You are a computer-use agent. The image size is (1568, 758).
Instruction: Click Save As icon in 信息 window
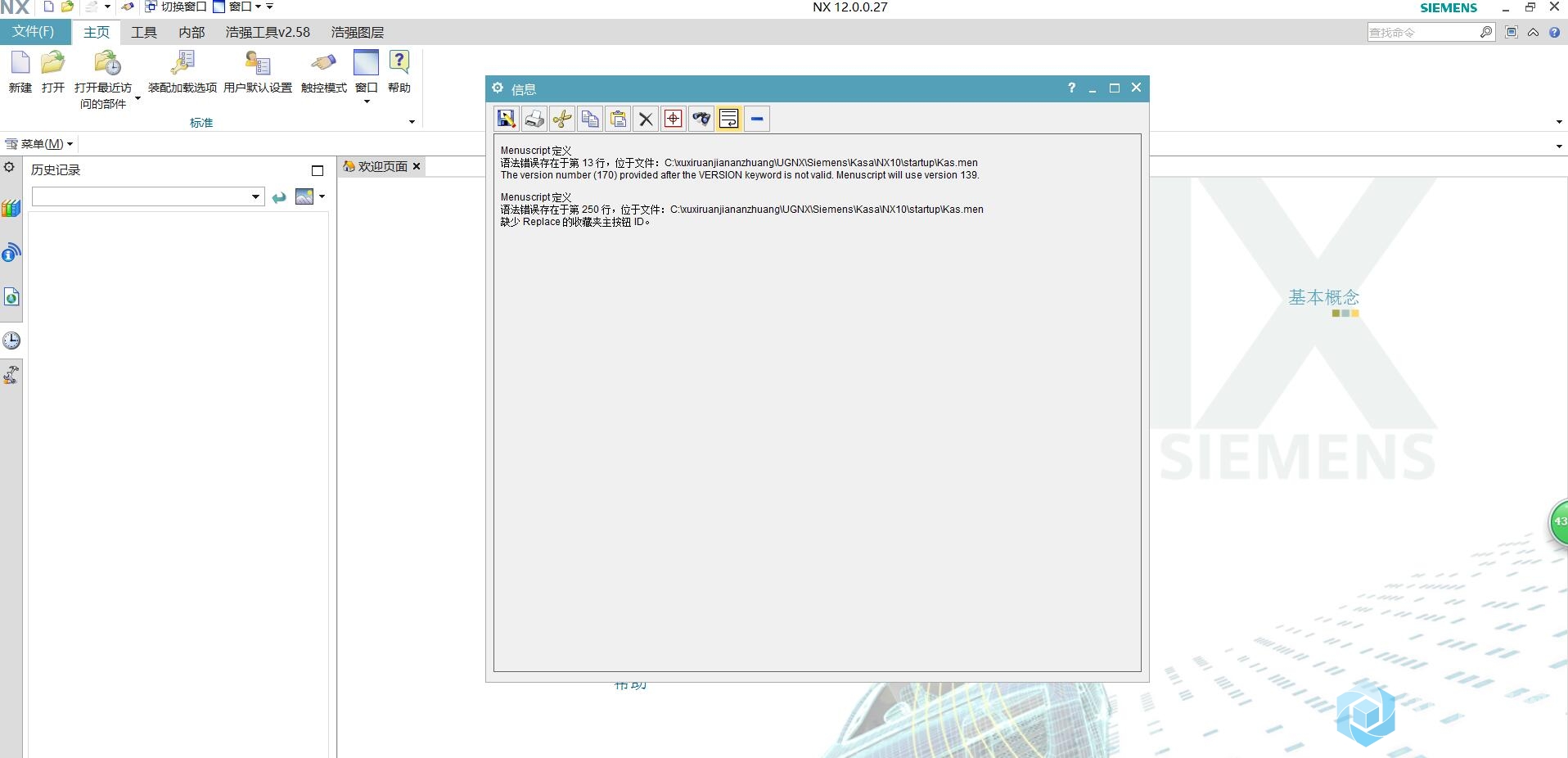pyautogui.click(x=507, y=119)
